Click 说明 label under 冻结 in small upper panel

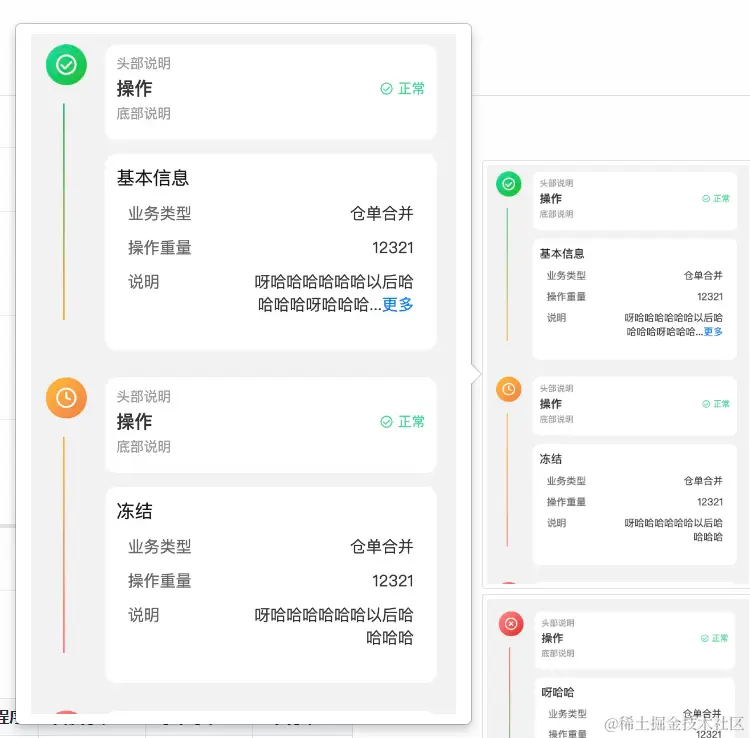pos(556,523)
